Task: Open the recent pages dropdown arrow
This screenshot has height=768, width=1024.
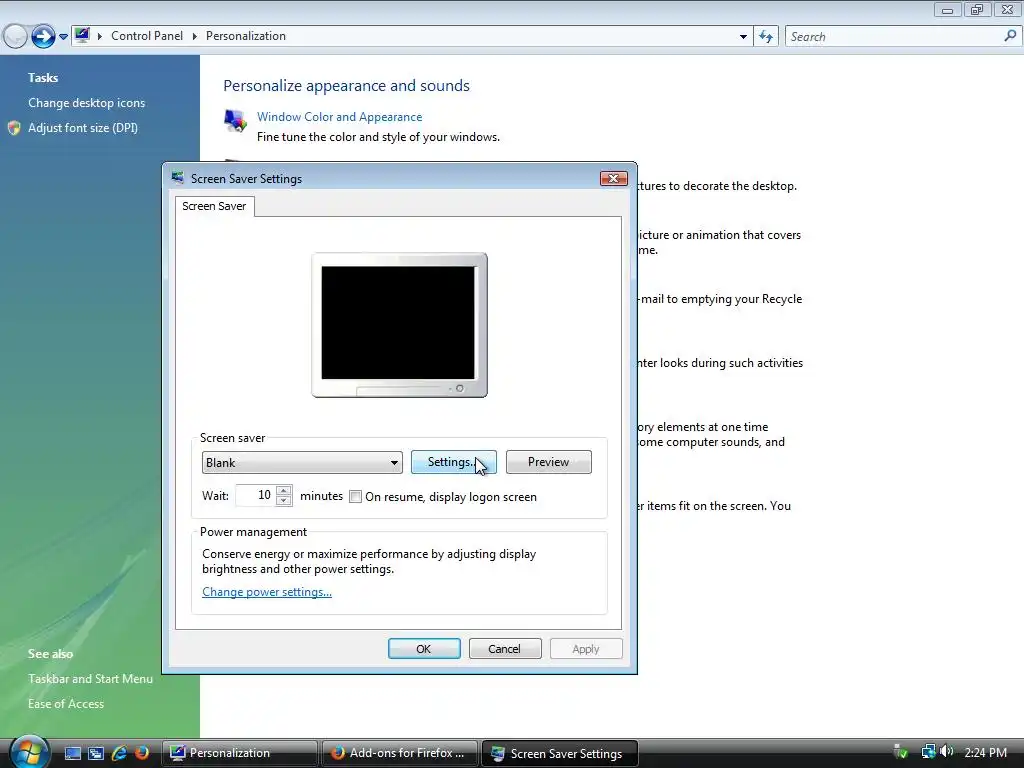Action: click(x=63, y=37)
